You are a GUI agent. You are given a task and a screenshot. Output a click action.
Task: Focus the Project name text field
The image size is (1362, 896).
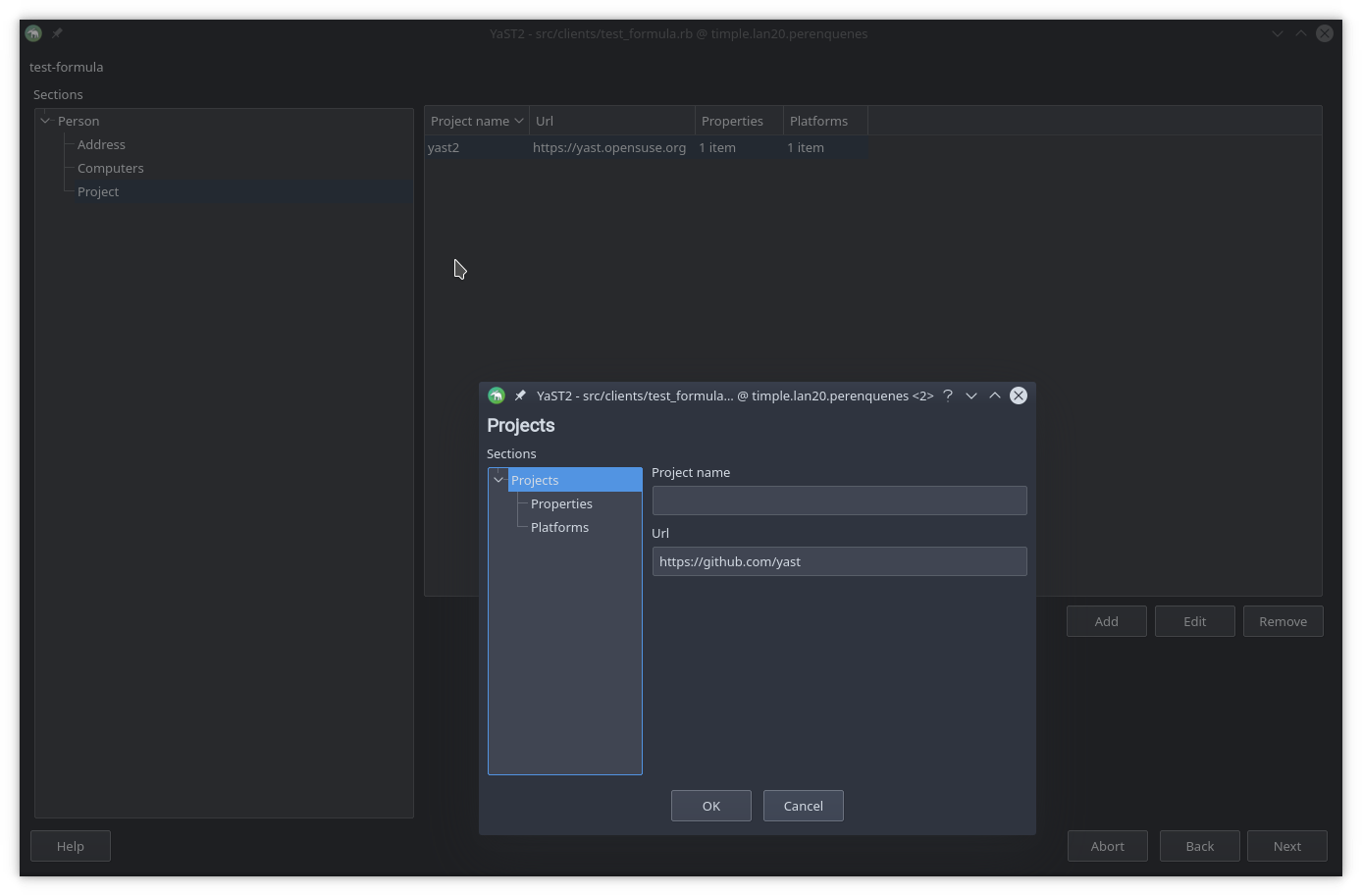tap(839, 501)
